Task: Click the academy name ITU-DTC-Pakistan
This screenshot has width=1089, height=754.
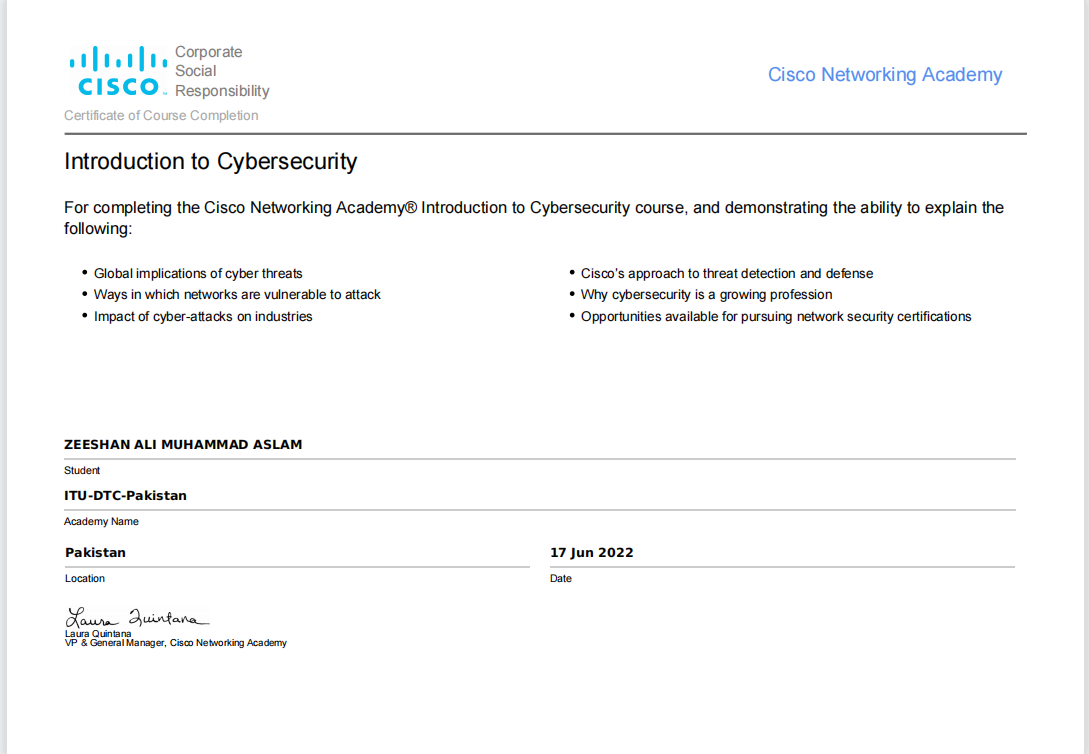Action: (x=125, y=496)
